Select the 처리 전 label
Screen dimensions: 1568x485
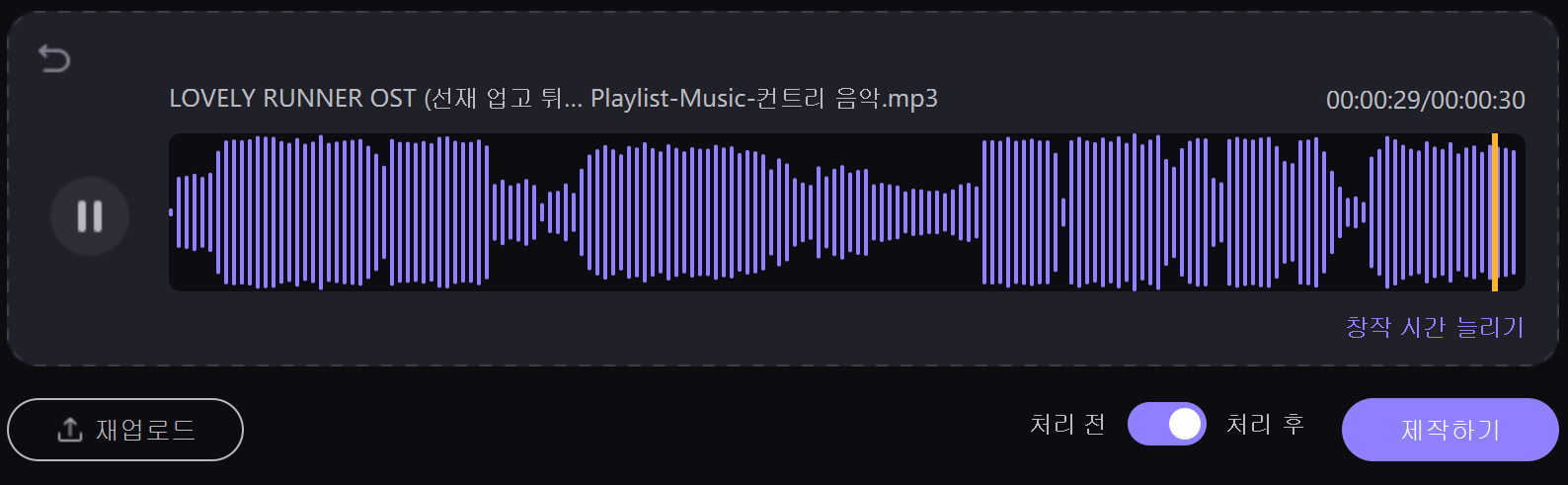pyautogui.click(x=1067, y=424)
